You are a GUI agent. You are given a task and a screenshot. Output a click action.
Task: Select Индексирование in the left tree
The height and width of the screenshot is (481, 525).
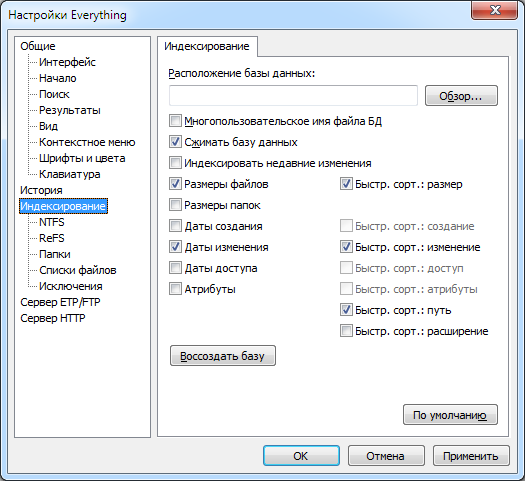63,206
